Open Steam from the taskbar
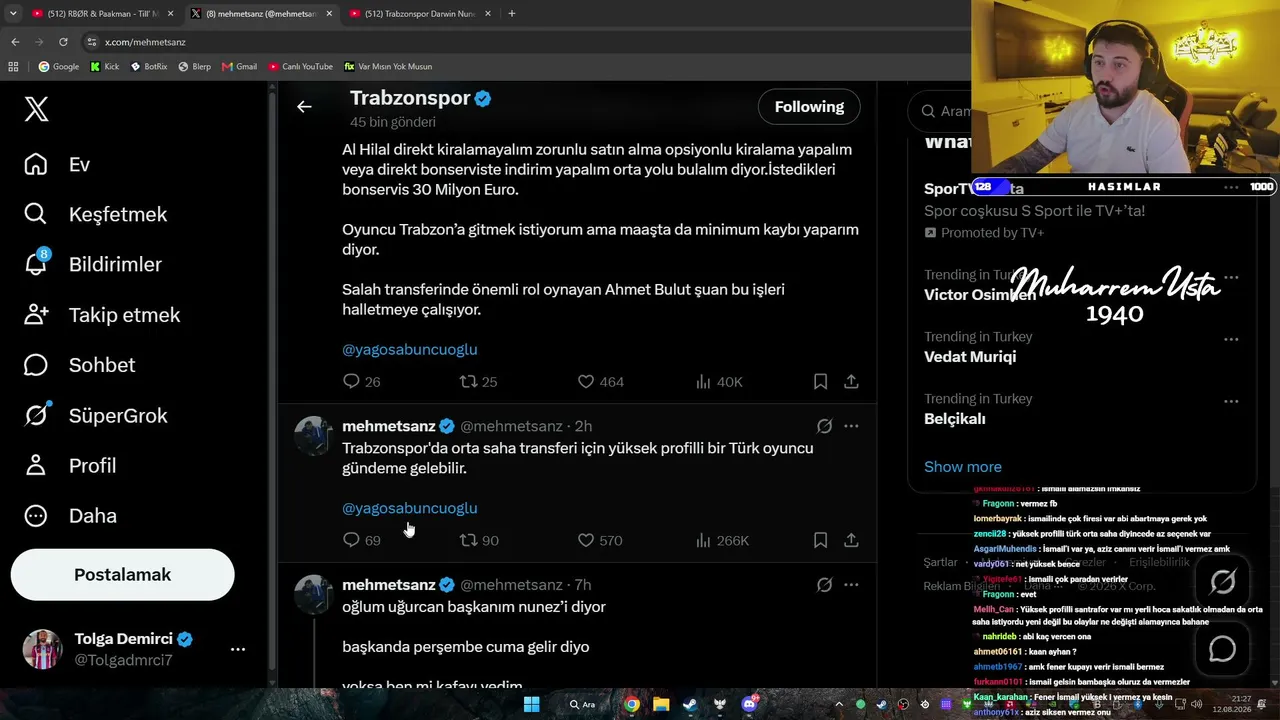Viewport: 1280px width, 720px height. click(690, 704)
